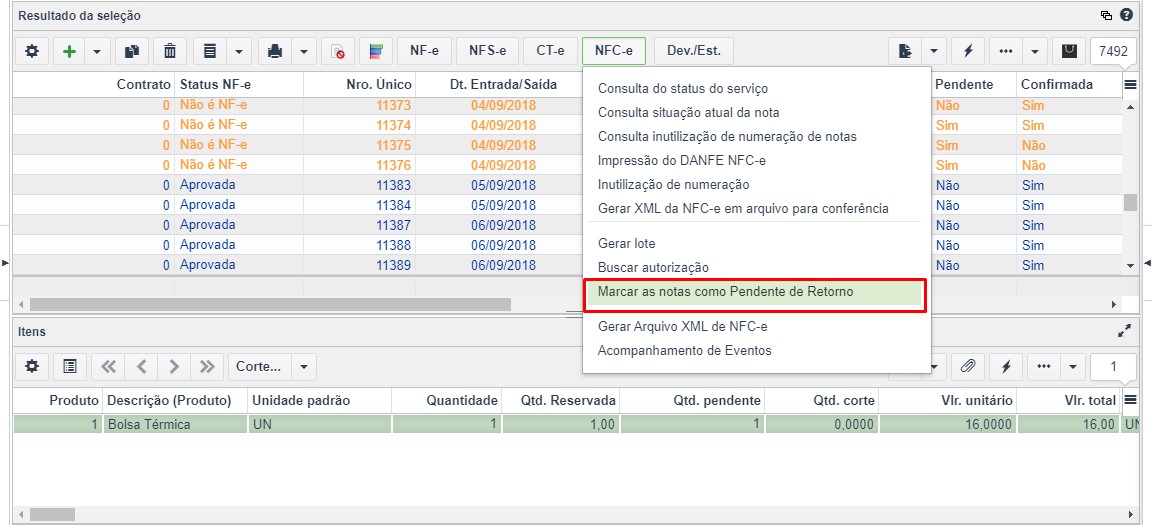Switch view mode with list icon
Image resolution: width=1152 pixels, height=525 pixels.
click(x=210, y=51)
